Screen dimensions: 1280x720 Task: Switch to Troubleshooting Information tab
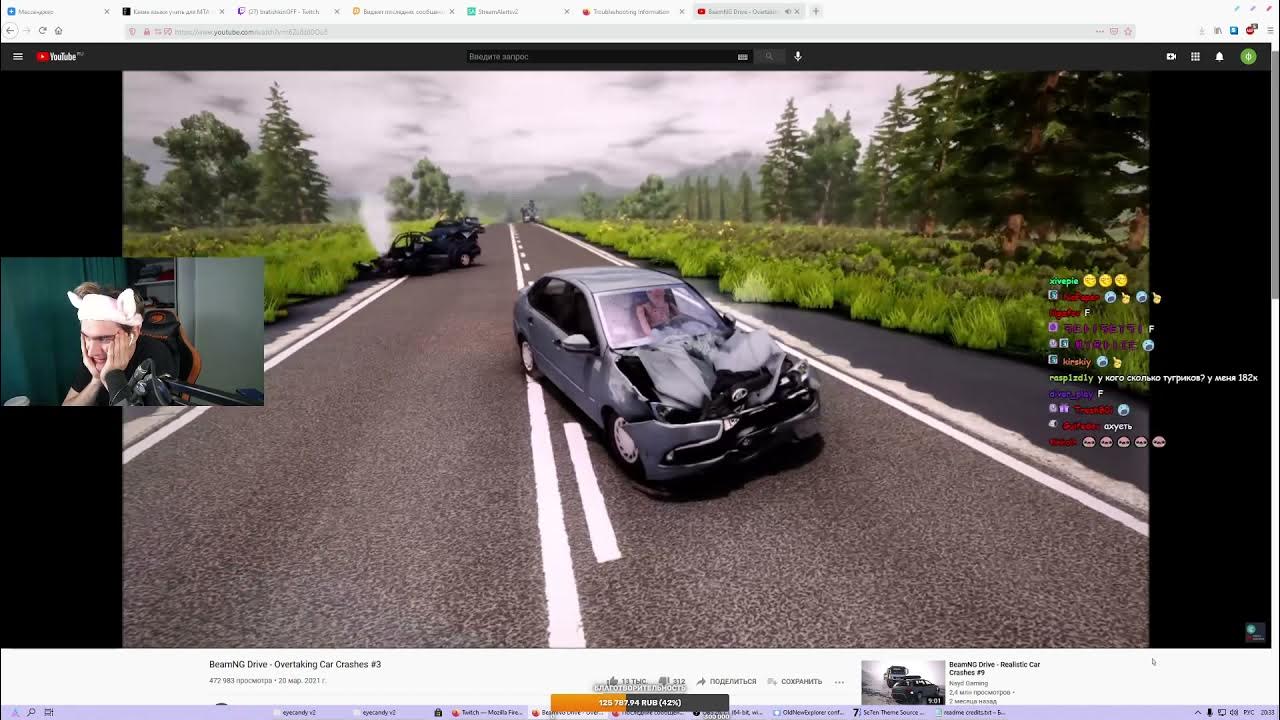[634, 11]
